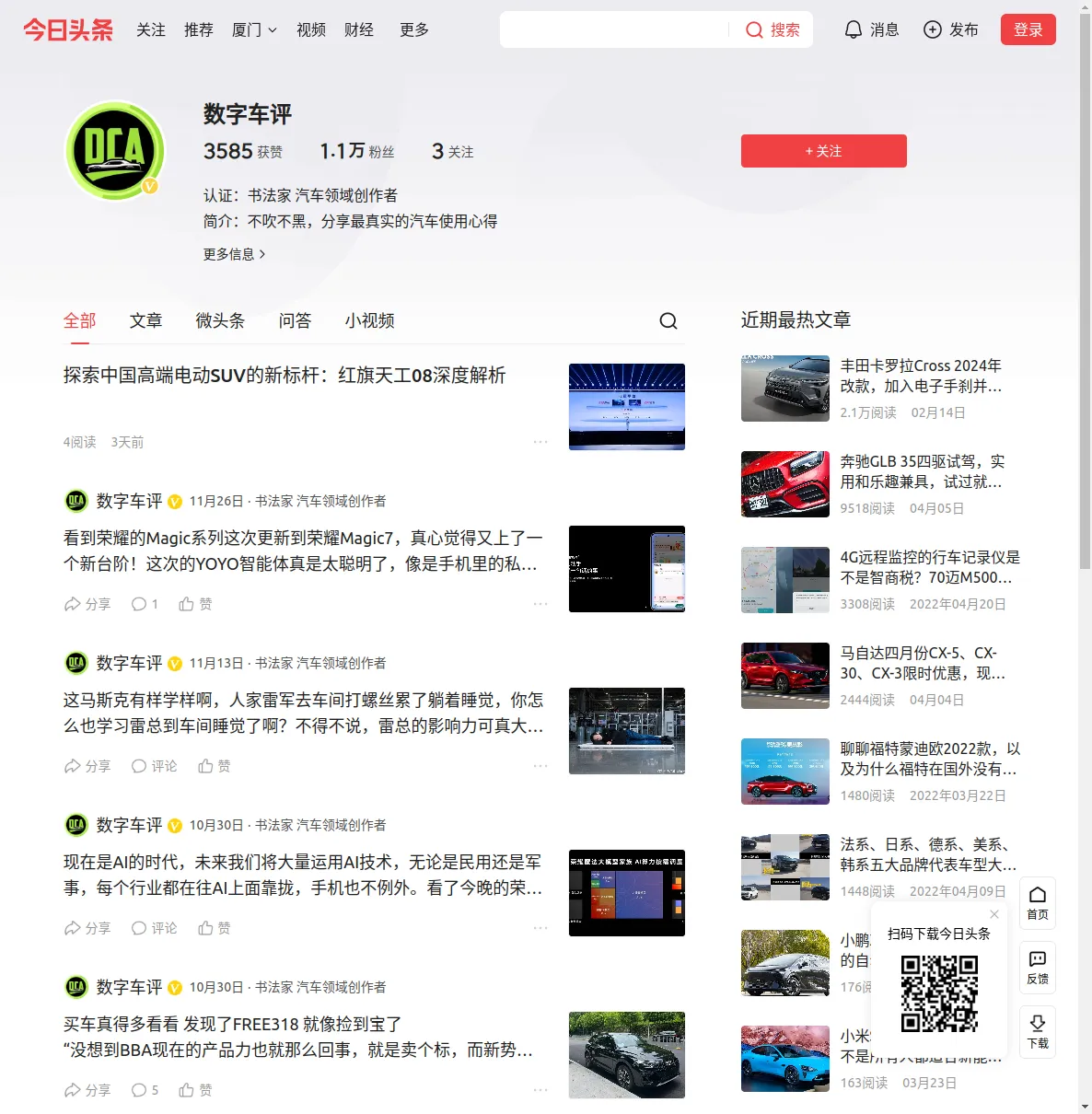Open the 荣耀Magic7 post thumbnail
1092x1114 pixels.
click(x=627, y=569)
